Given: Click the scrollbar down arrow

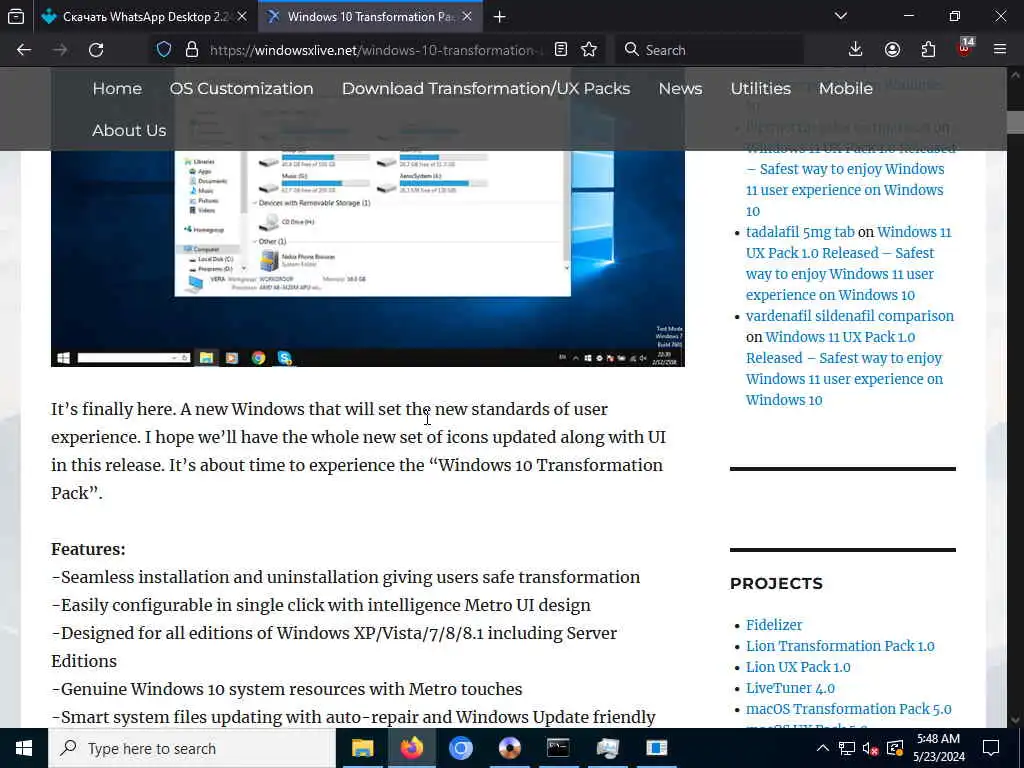Looking at the screenshot, I should click(x=1015, y=720).
